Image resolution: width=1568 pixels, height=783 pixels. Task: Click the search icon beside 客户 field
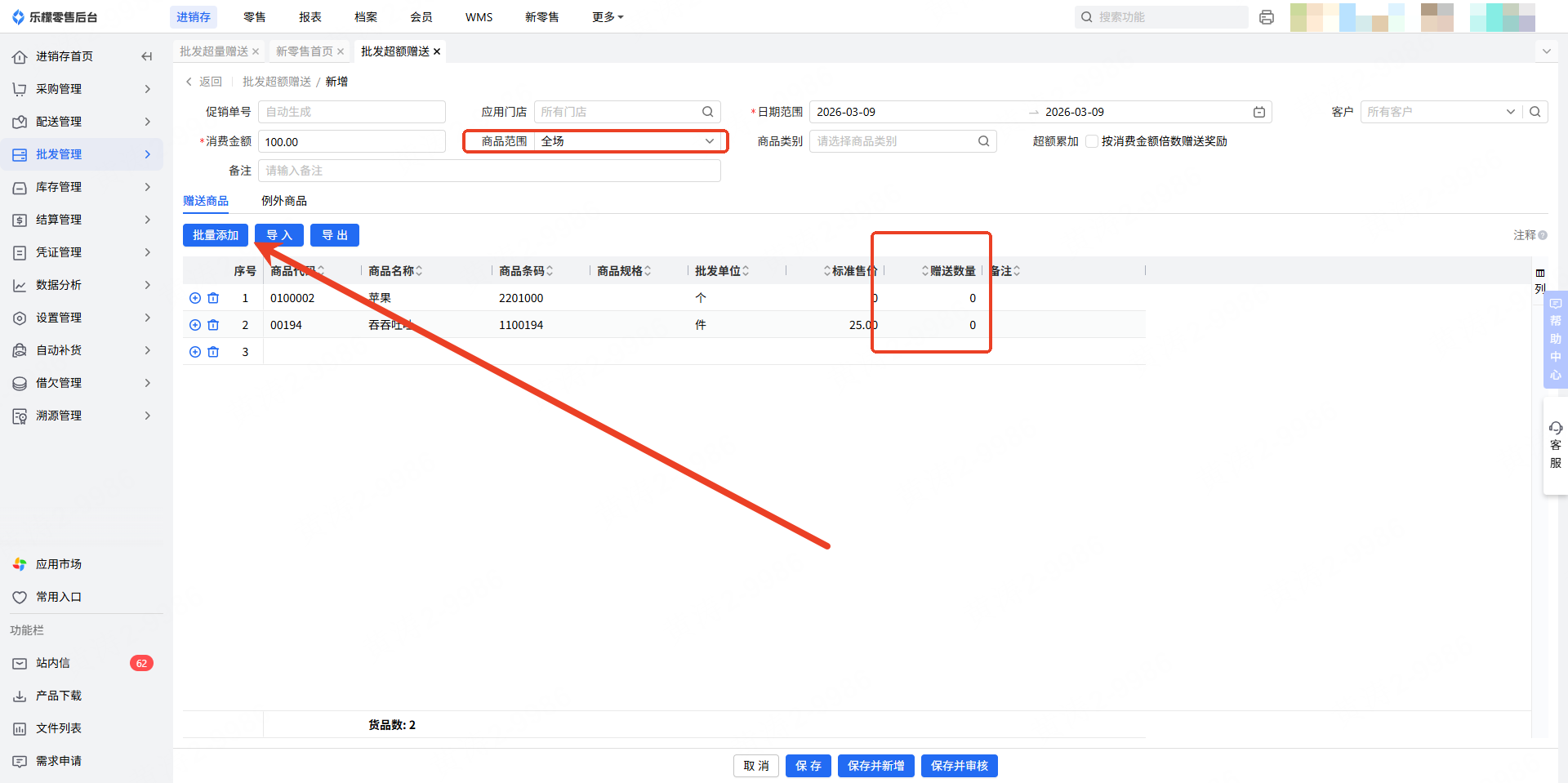[1535, 112]
